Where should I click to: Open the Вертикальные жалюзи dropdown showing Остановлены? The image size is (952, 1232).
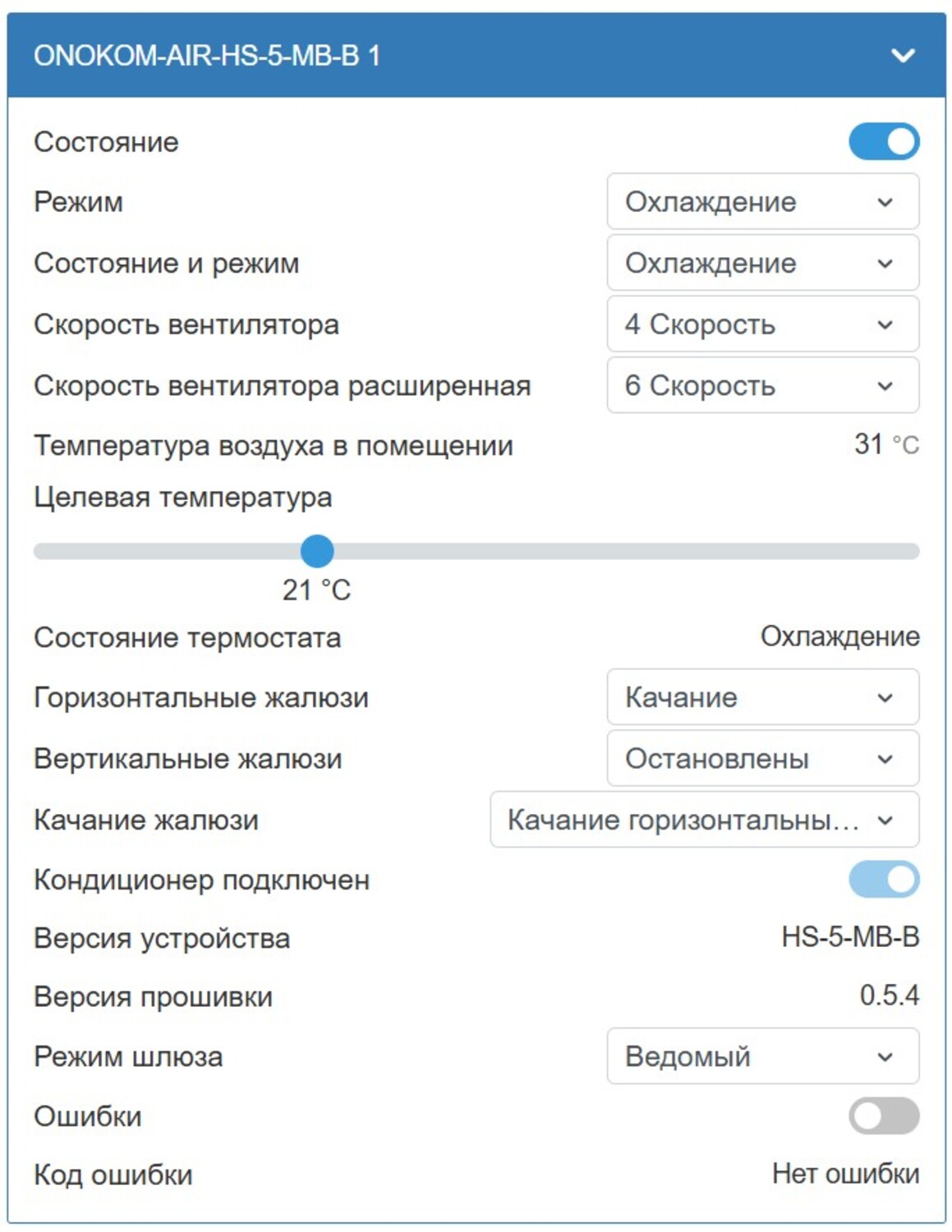pos(762,758)
